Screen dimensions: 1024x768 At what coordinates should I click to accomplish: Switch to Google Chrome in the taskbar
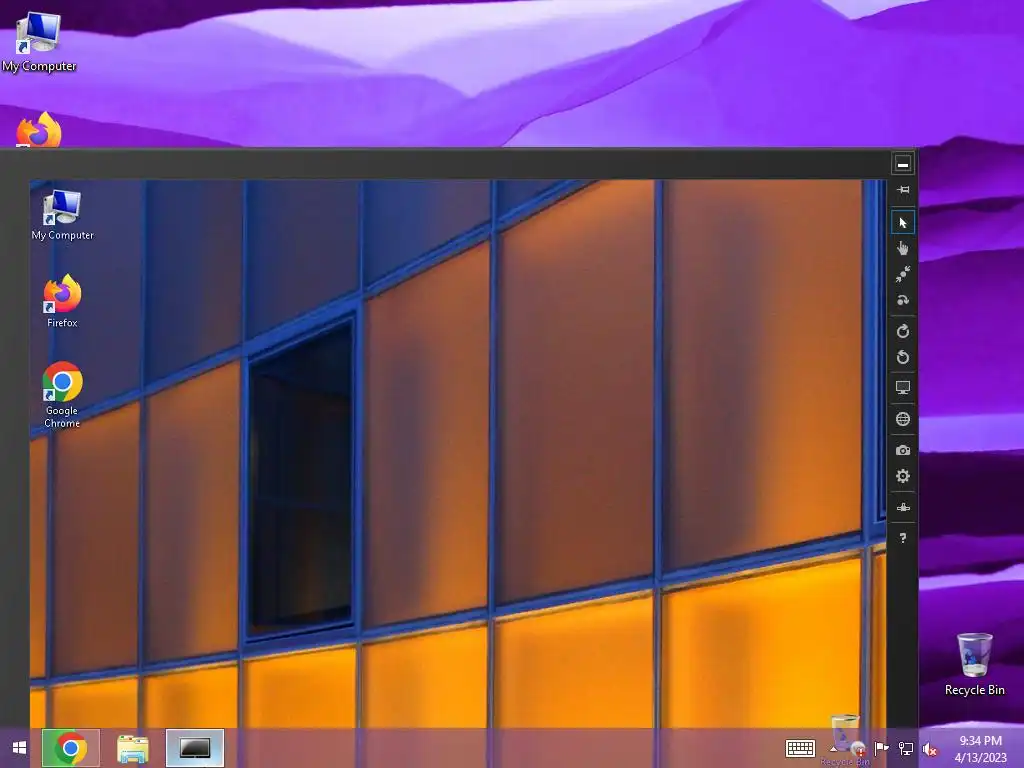click(x=71, y=748)
